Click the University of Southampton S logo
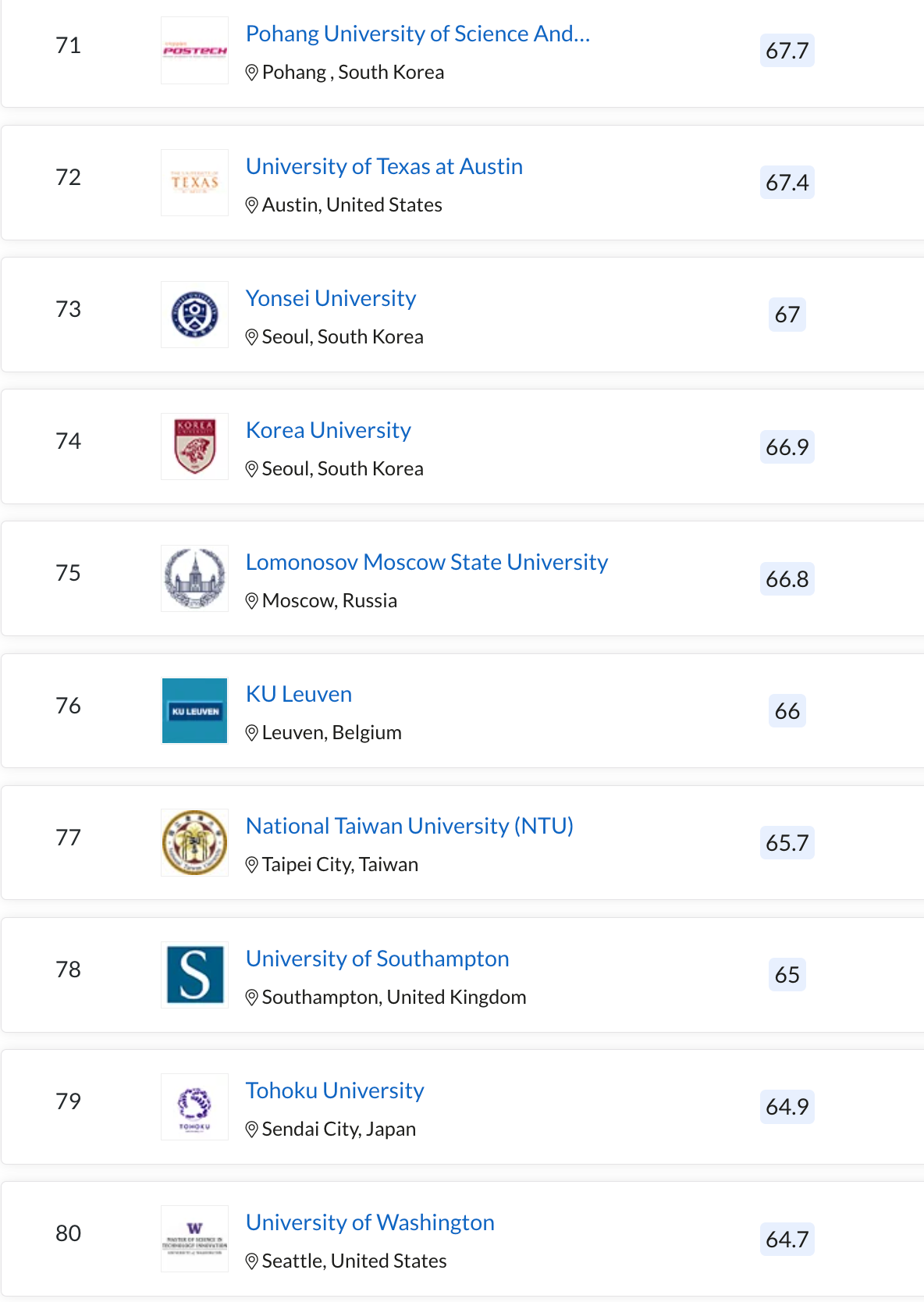The height and width of the screenshot is (1302, 924). (x=194, y=974)
